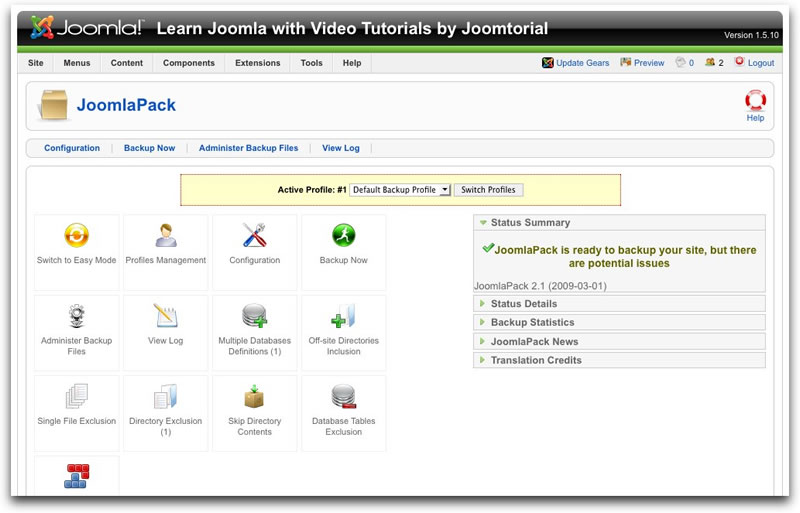Viewport: 800px width, 513px height.
Task: Click the Update Gears link text
Action: (583, 63)
